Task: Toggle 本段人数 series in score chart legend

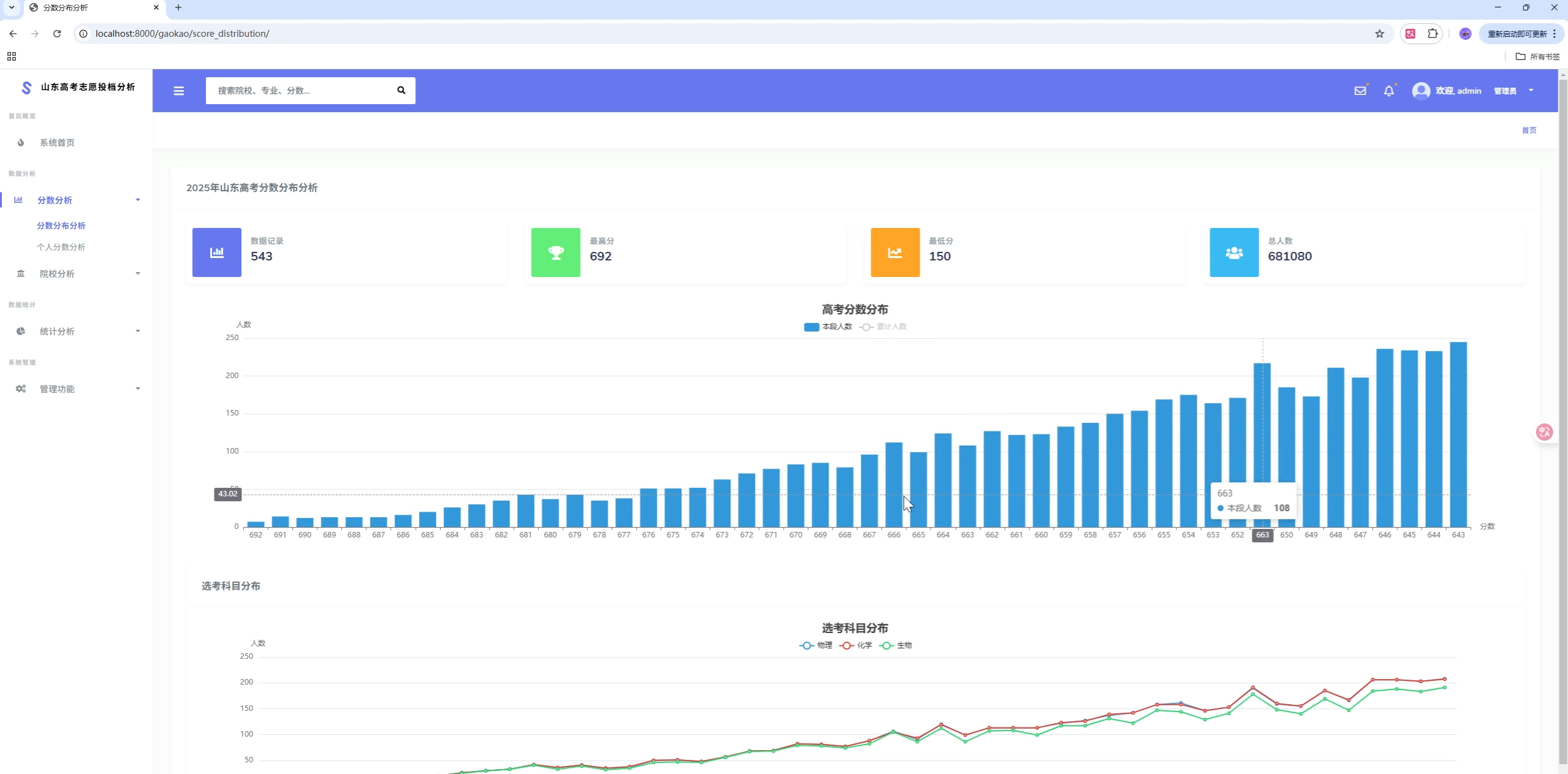Action: point(828,327)
